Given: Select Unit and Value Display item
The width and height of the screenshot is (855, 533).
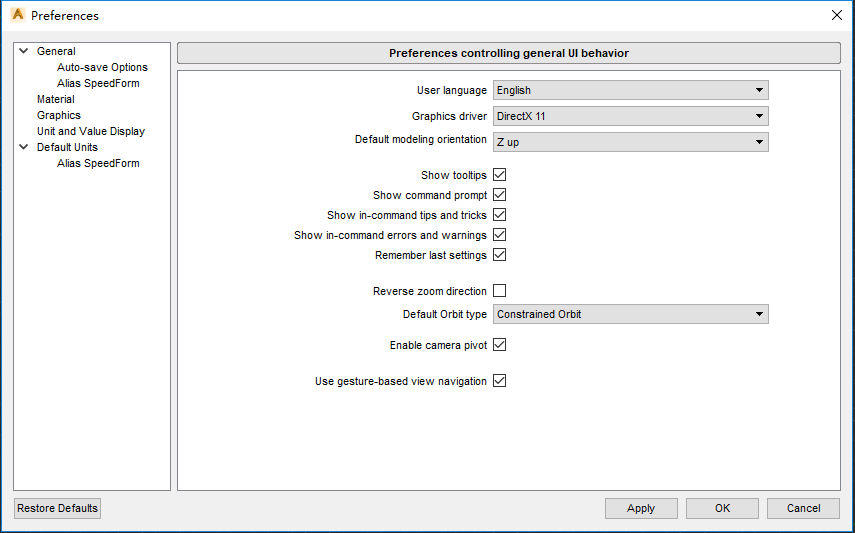Looking at the screenshot, I should point(91,131).
